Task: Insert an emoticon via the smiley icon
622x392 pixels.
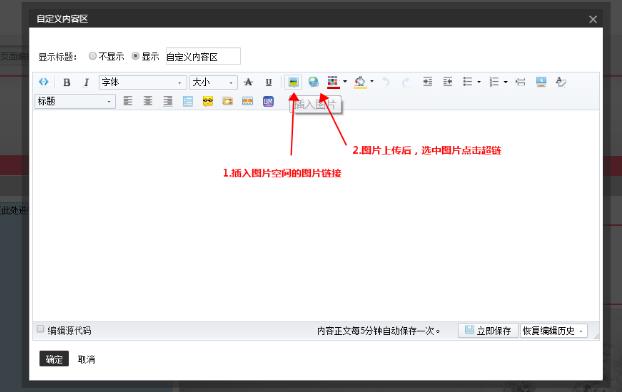Action: 208,101
